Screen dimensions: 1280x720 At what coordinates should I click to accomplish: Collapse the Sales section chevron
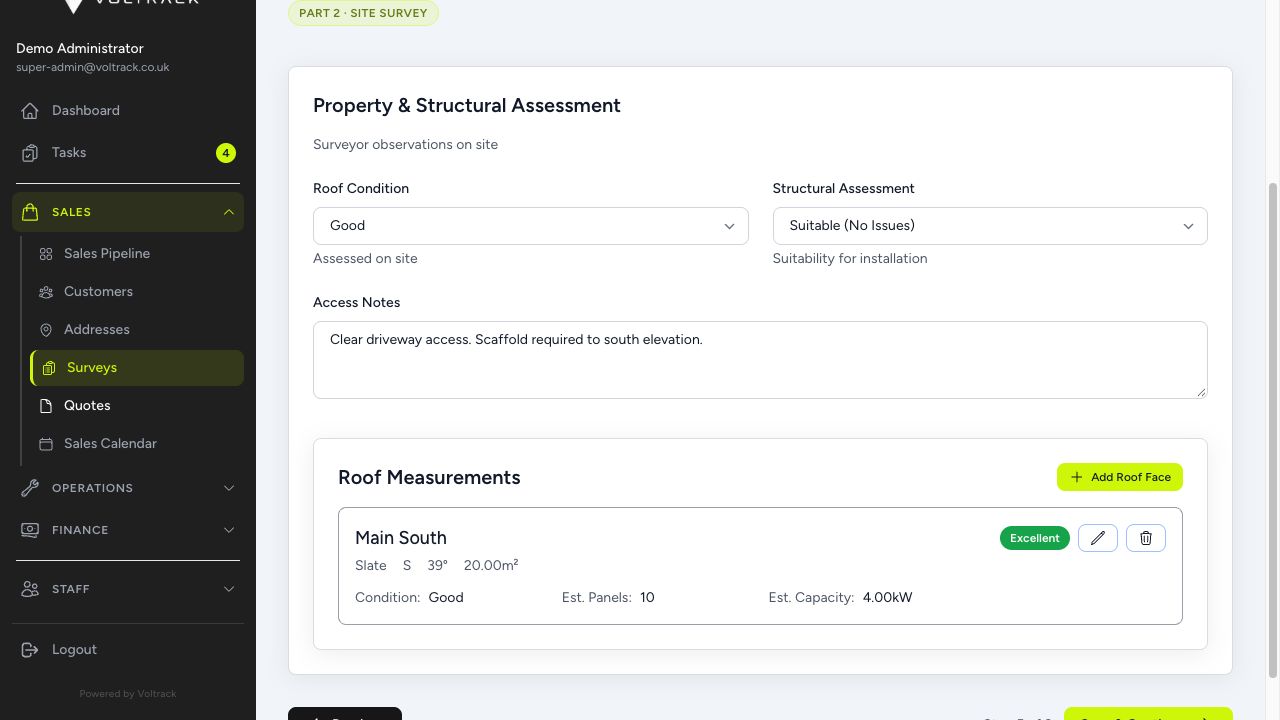tap(229, 212)
